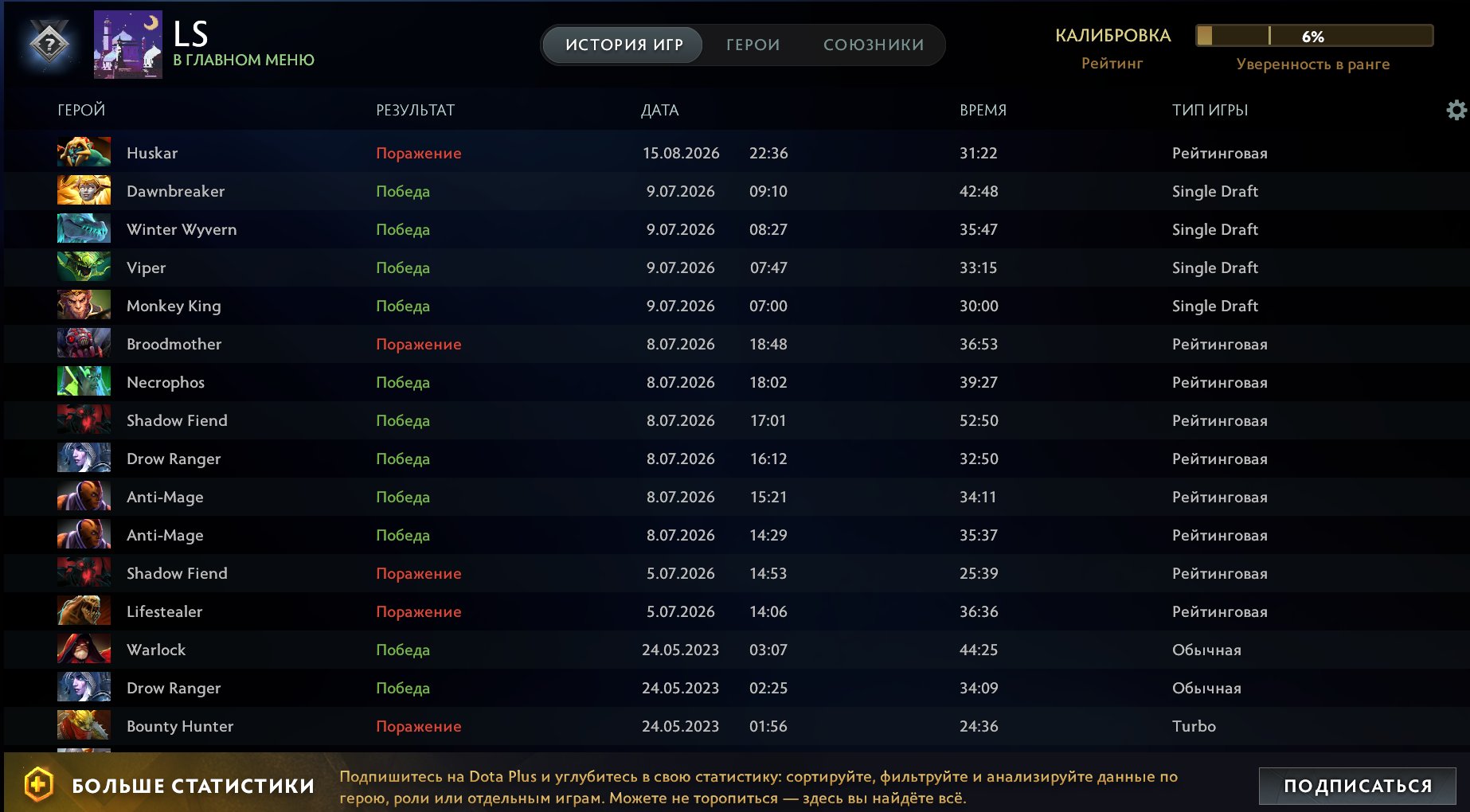The height and width of the screenshot is (812, 1470).
Task: Select the Huskar hero portrait
Action: (84, 152)
